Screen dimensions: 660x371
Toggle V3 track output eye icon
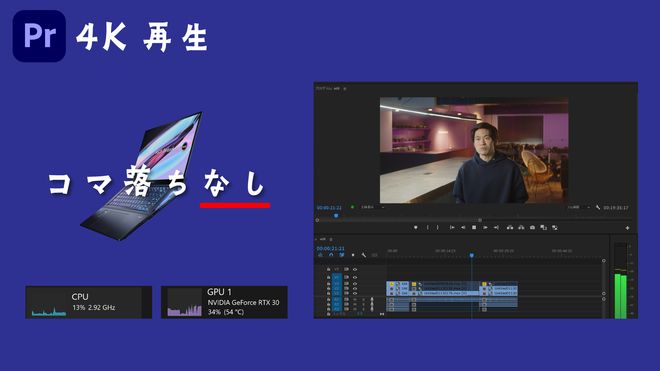point(355,284)
